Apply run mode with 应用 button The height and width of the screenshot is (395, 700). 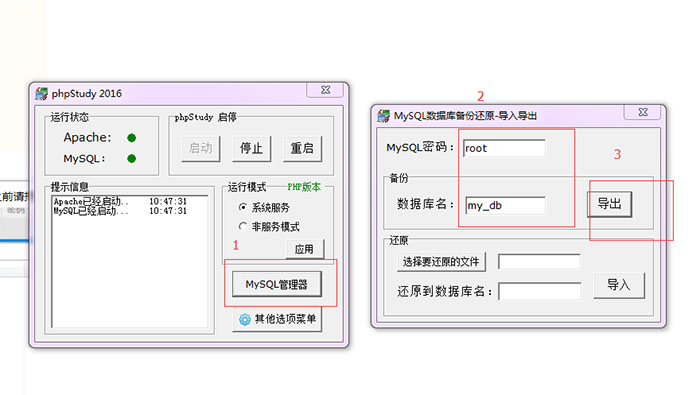[x=304, y=249]
